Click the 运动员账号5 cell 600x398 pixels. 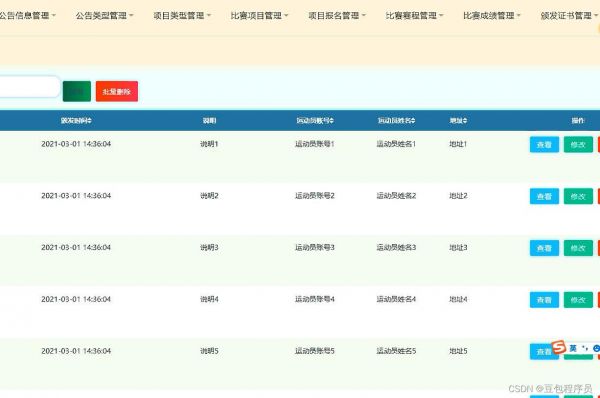tap(315, 351)
